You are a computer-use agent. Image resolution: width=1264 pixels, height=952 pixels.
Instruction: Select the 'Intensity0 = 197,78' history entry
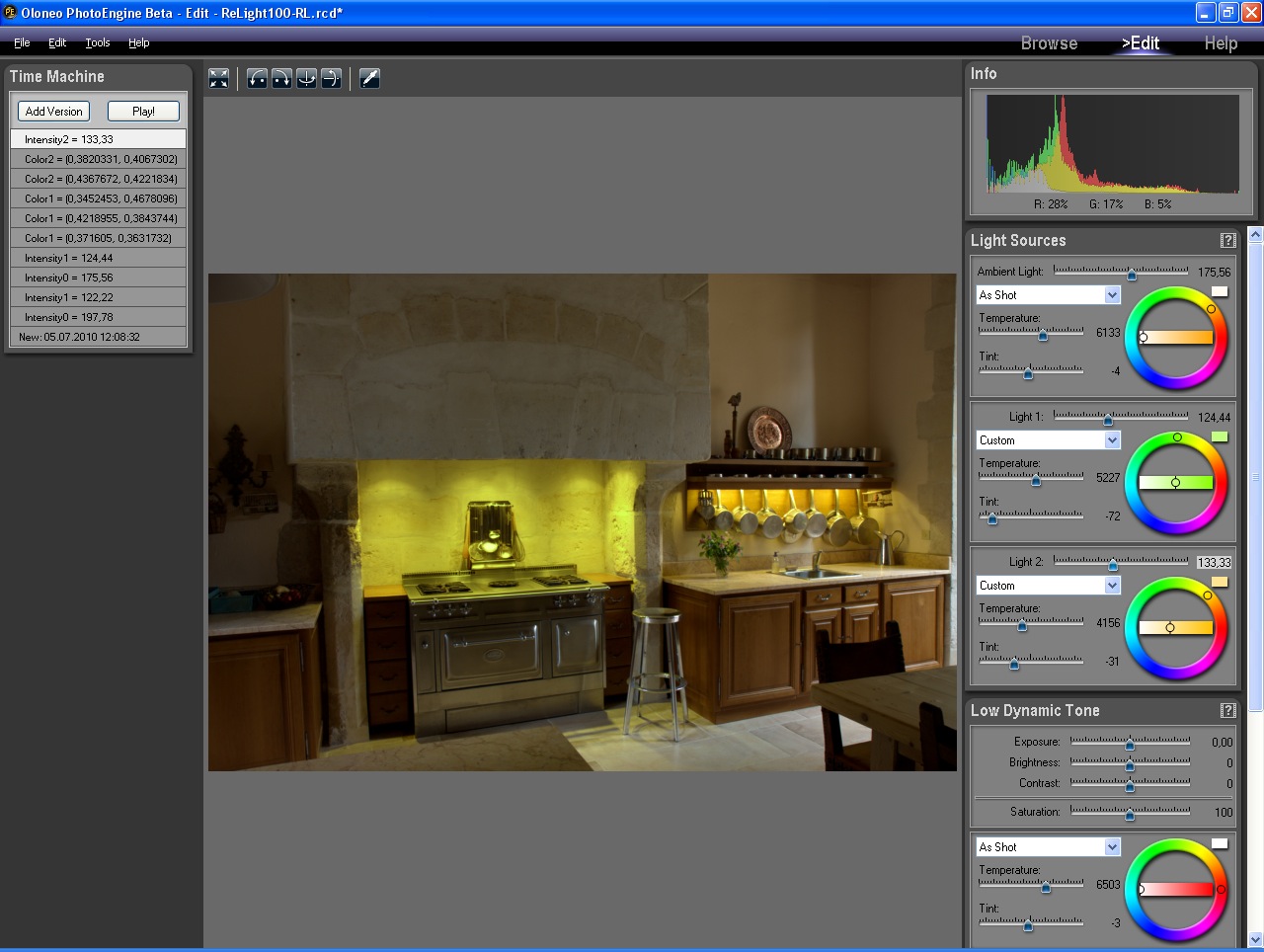(x=97, y=316)
